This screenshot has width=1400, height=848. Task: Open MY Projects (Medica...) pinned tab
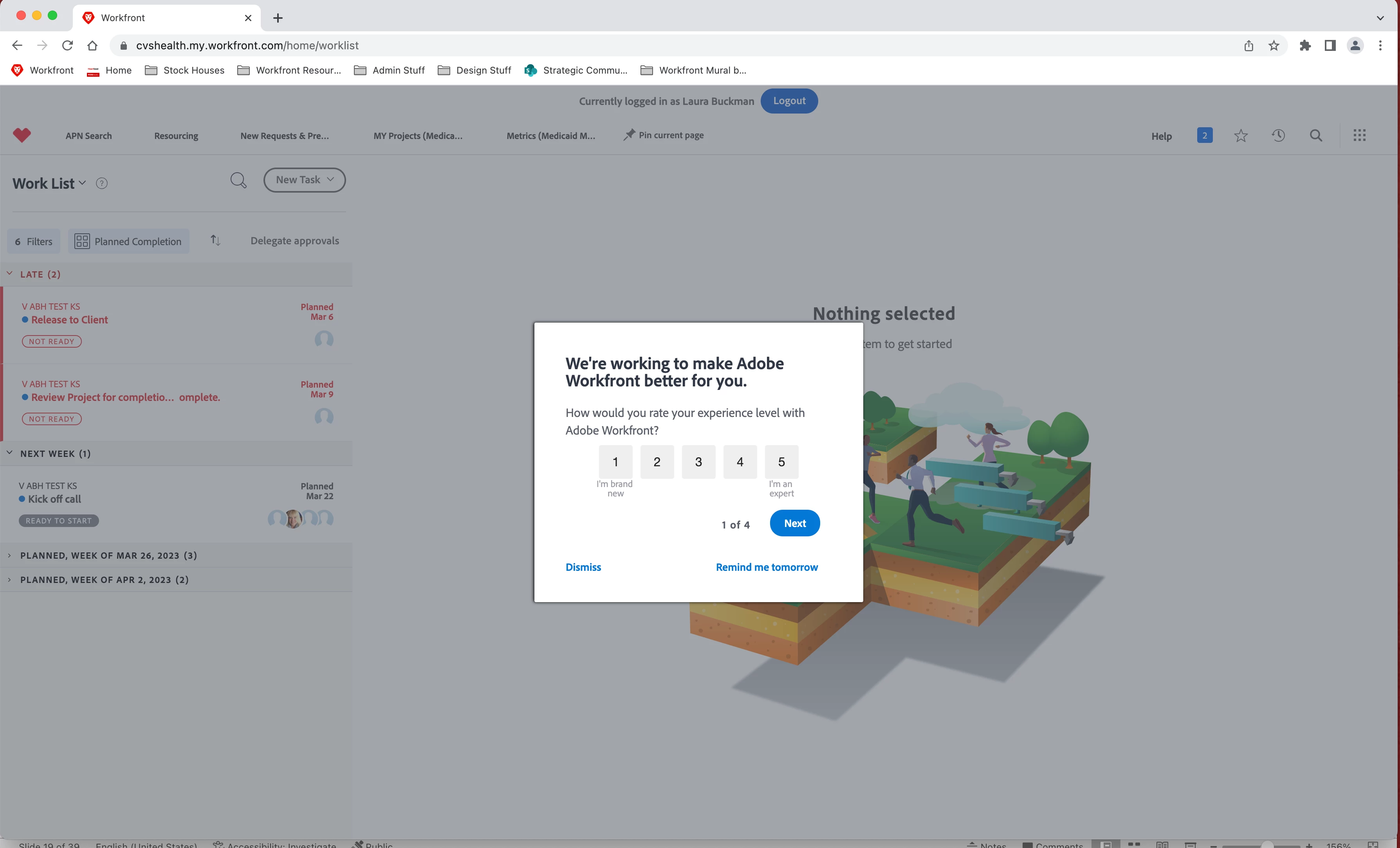point(418,136)
